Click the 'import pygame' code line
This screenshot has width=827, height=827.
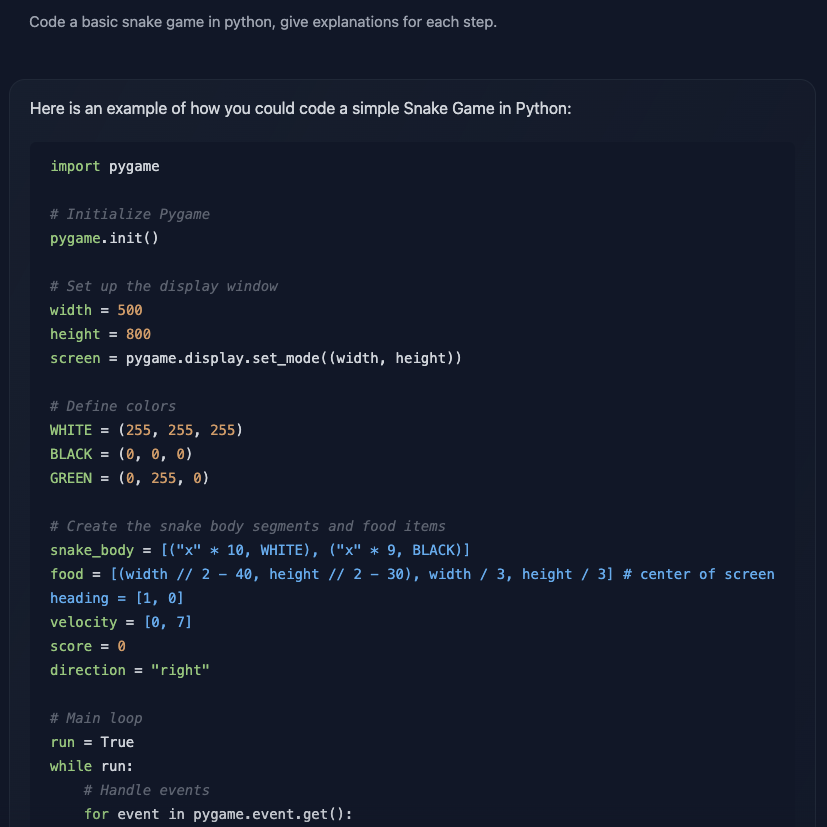point(105,166)
